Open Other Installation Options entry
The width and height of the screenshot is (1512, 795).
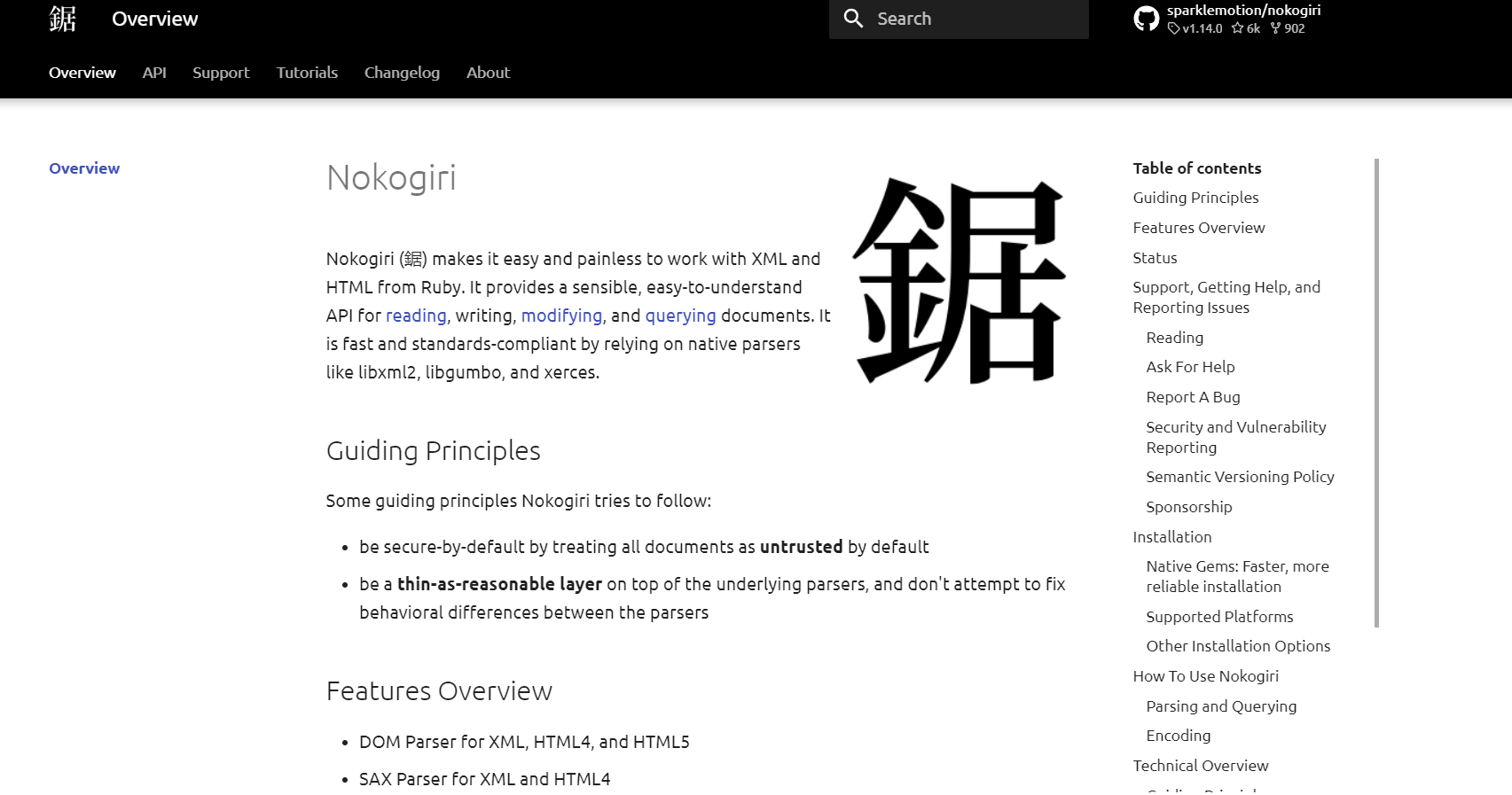pos(1238,646)
